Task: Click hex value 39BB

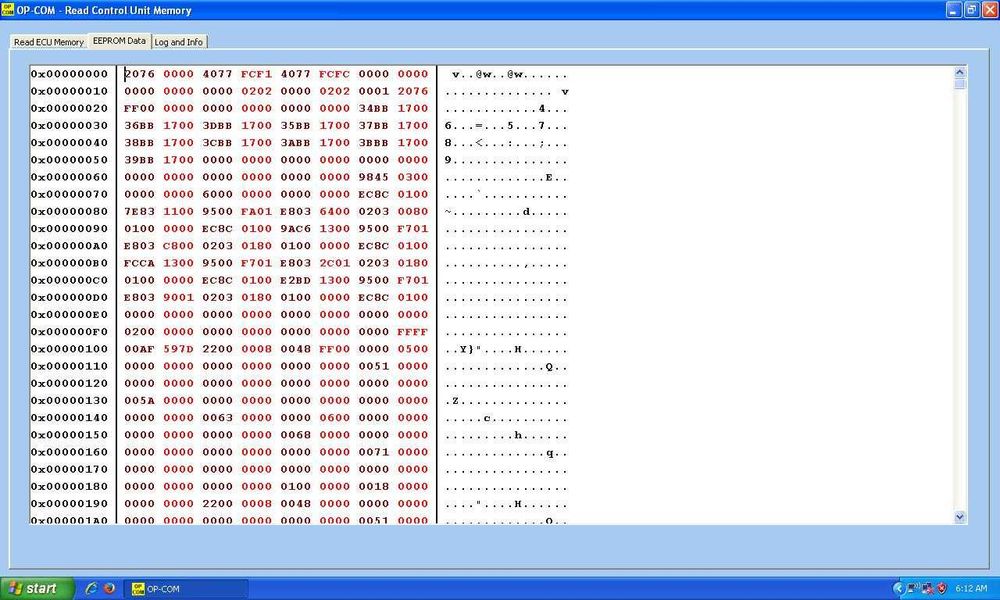Action: coord(139,160)
